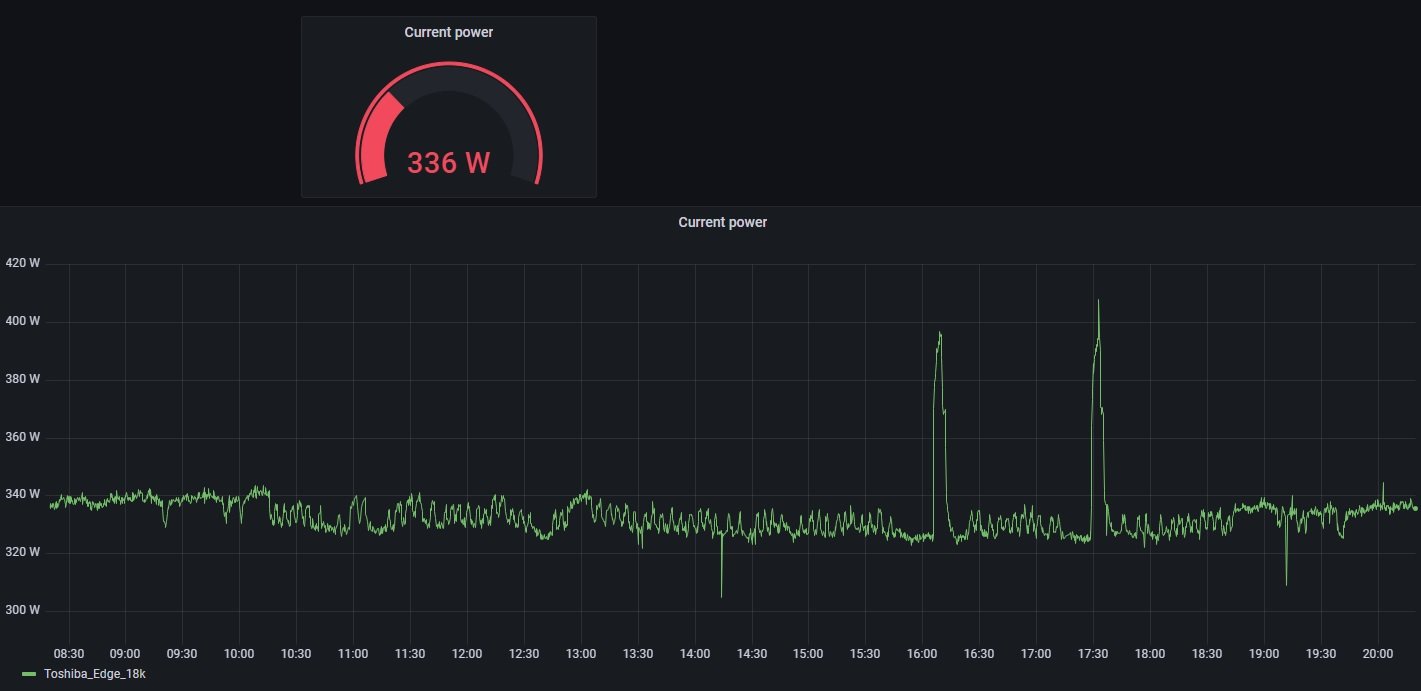
Task: Click the 13:00 time axis label
Action: (x=581, y=654)
